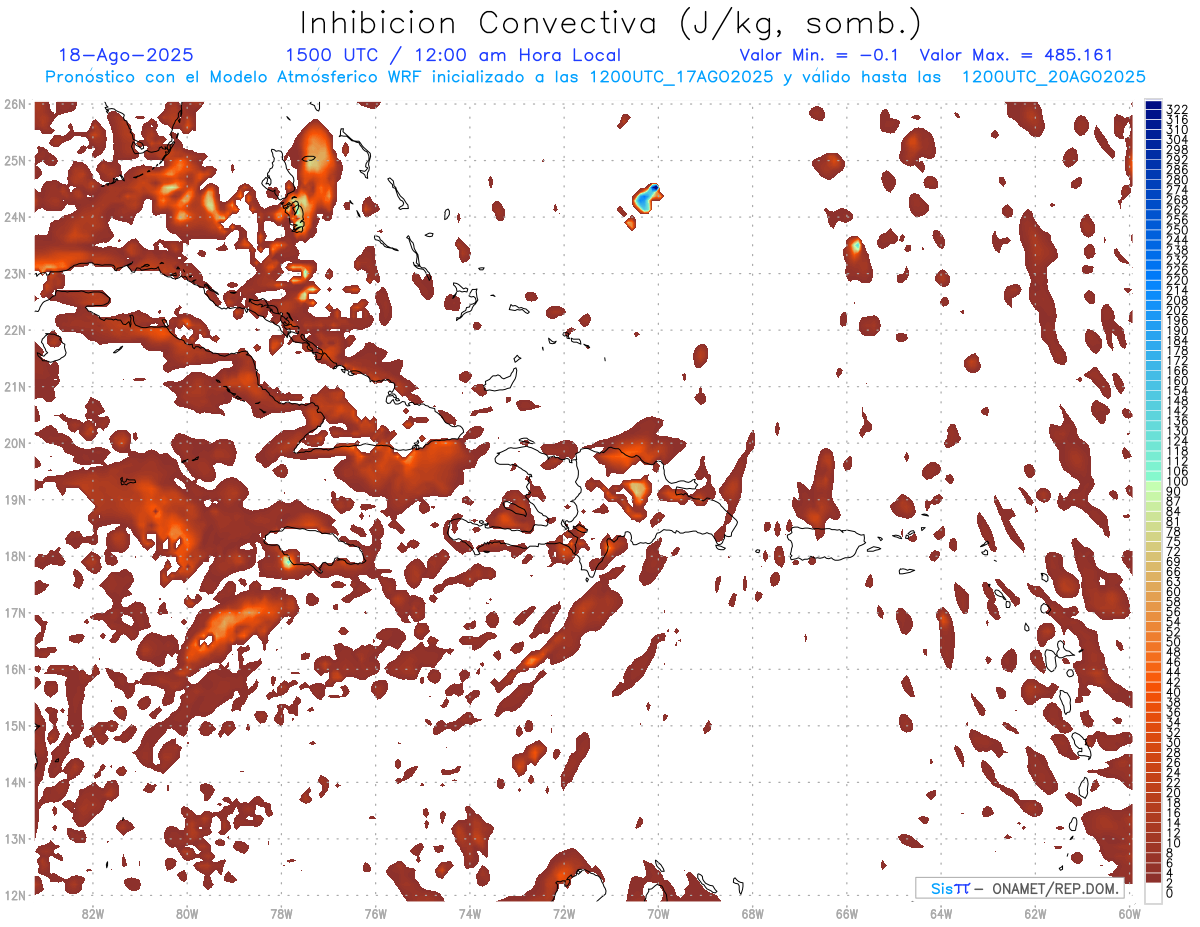Click the "26N" latitude label
Image resolution: width=1200 pixels, height=927 pixels.
(x=14, y=104)
